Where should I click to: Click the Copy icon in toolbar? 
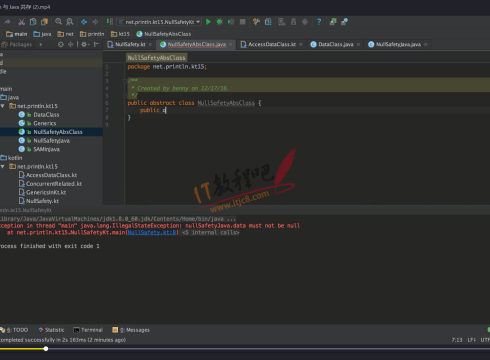coord(33,22)
